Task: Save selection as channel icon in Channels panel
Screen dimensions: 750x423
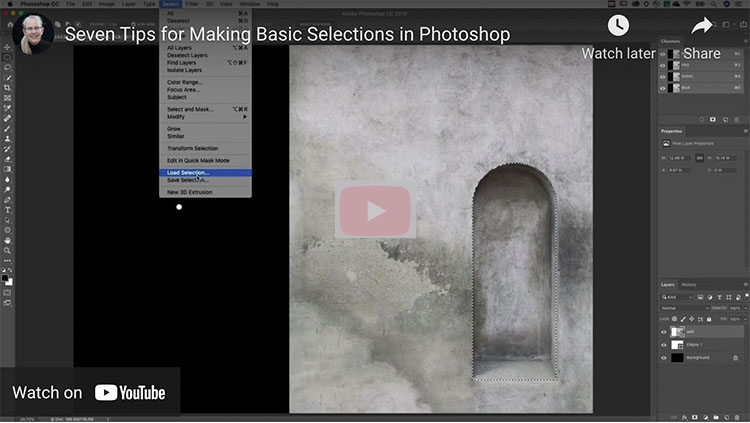Action: click(713, 120)
